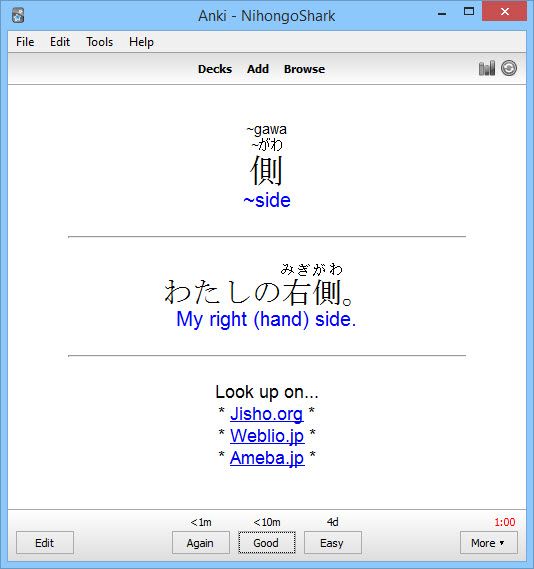The width and height of the screenshot is (534, 569).
Task: Open the Browse card browser
Action: [x=304, y=69]
